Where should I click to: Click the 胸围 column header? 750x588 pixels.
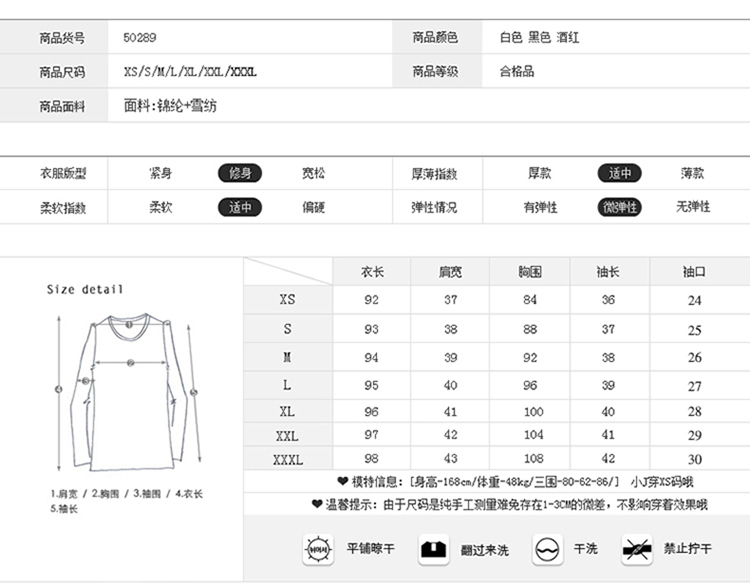point(530,272)
